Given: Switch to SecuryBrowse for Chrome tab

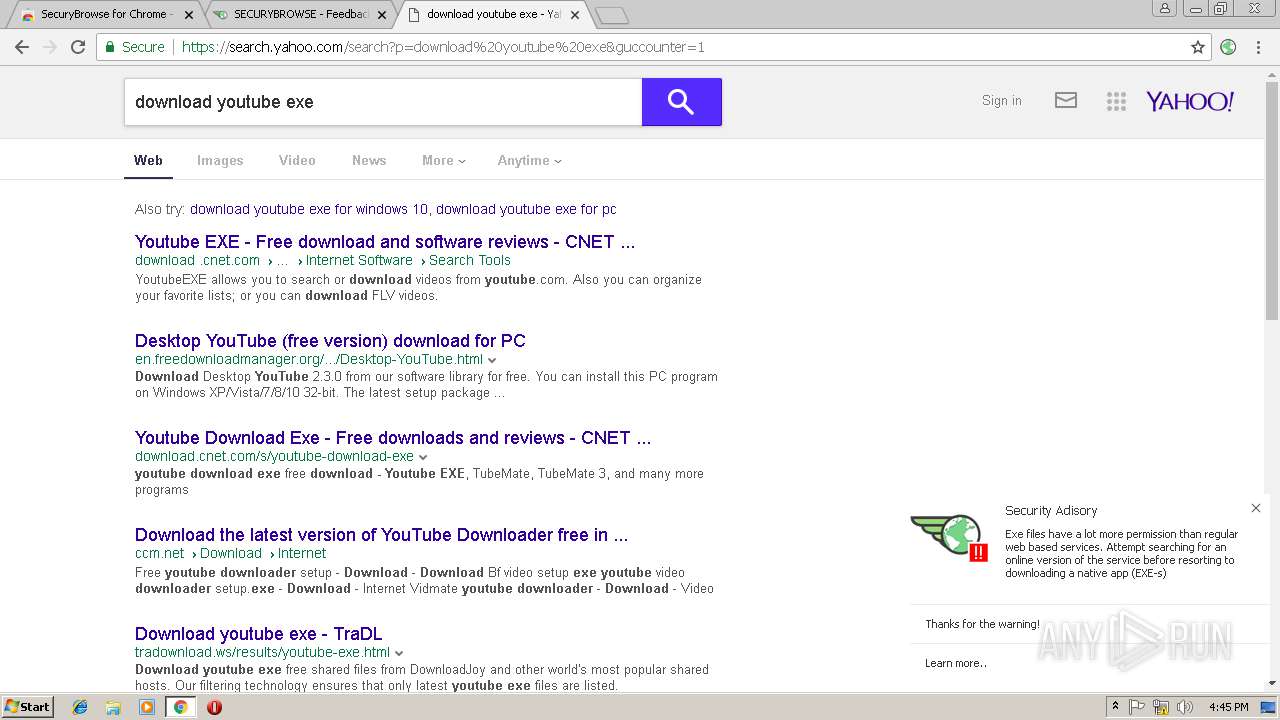Looking at the screenshot, I should (105, 15).
